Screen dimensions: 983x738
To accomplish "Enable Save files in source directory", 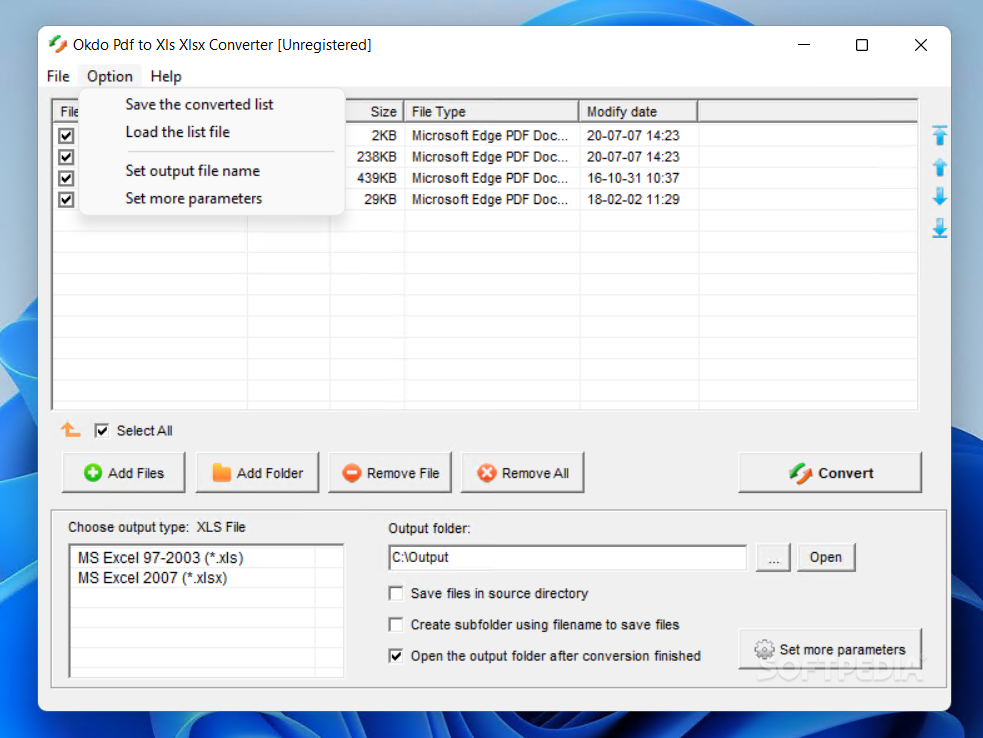I will 396,593.
